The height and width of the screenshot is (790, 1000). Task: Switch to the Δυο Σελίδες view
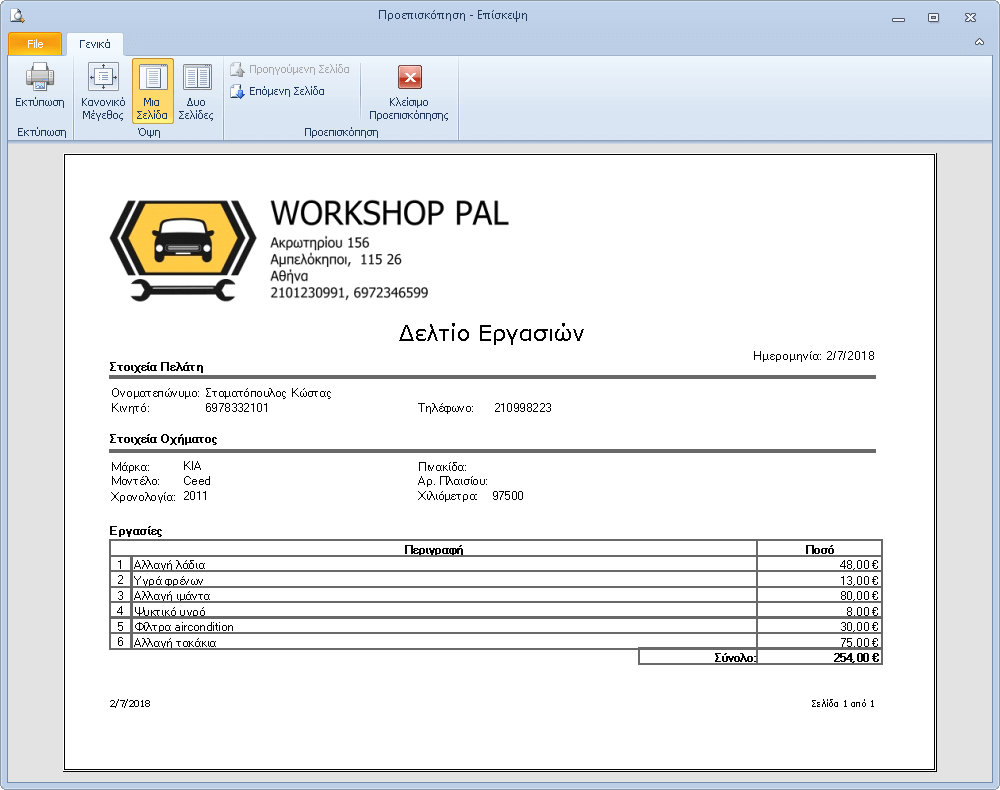point(197,78)
